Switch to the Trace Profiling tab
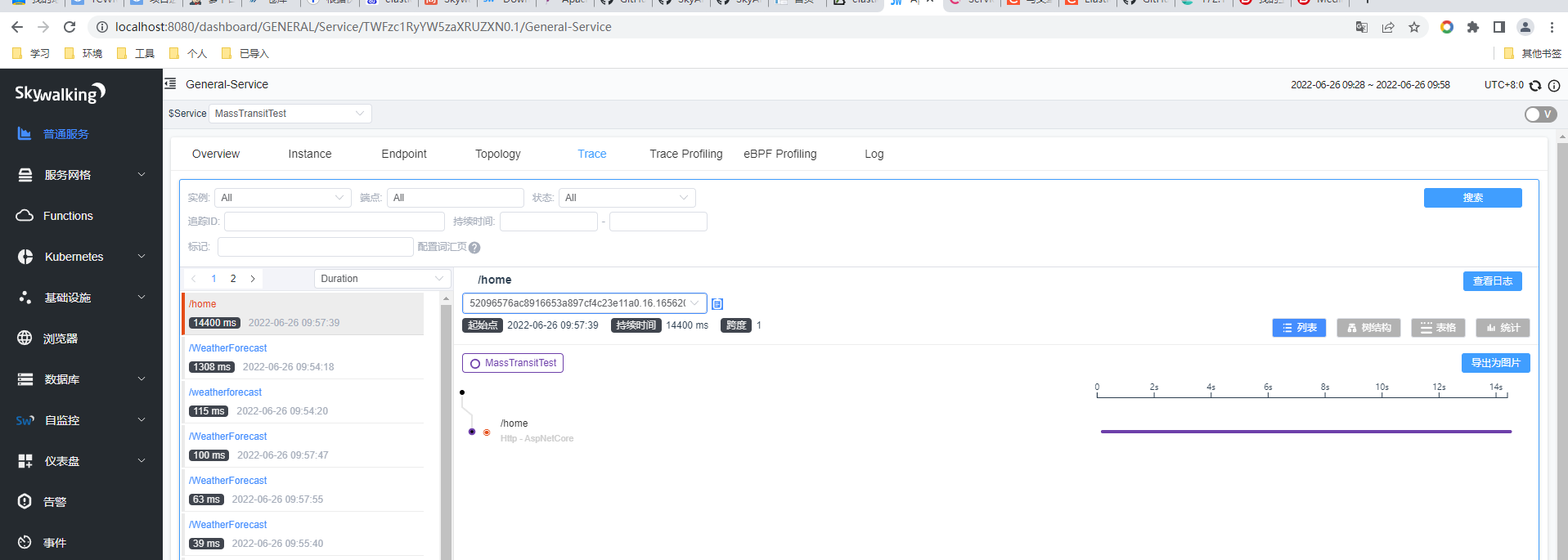The width and height of the screenshot is (1568, 560). coord(686,154)
